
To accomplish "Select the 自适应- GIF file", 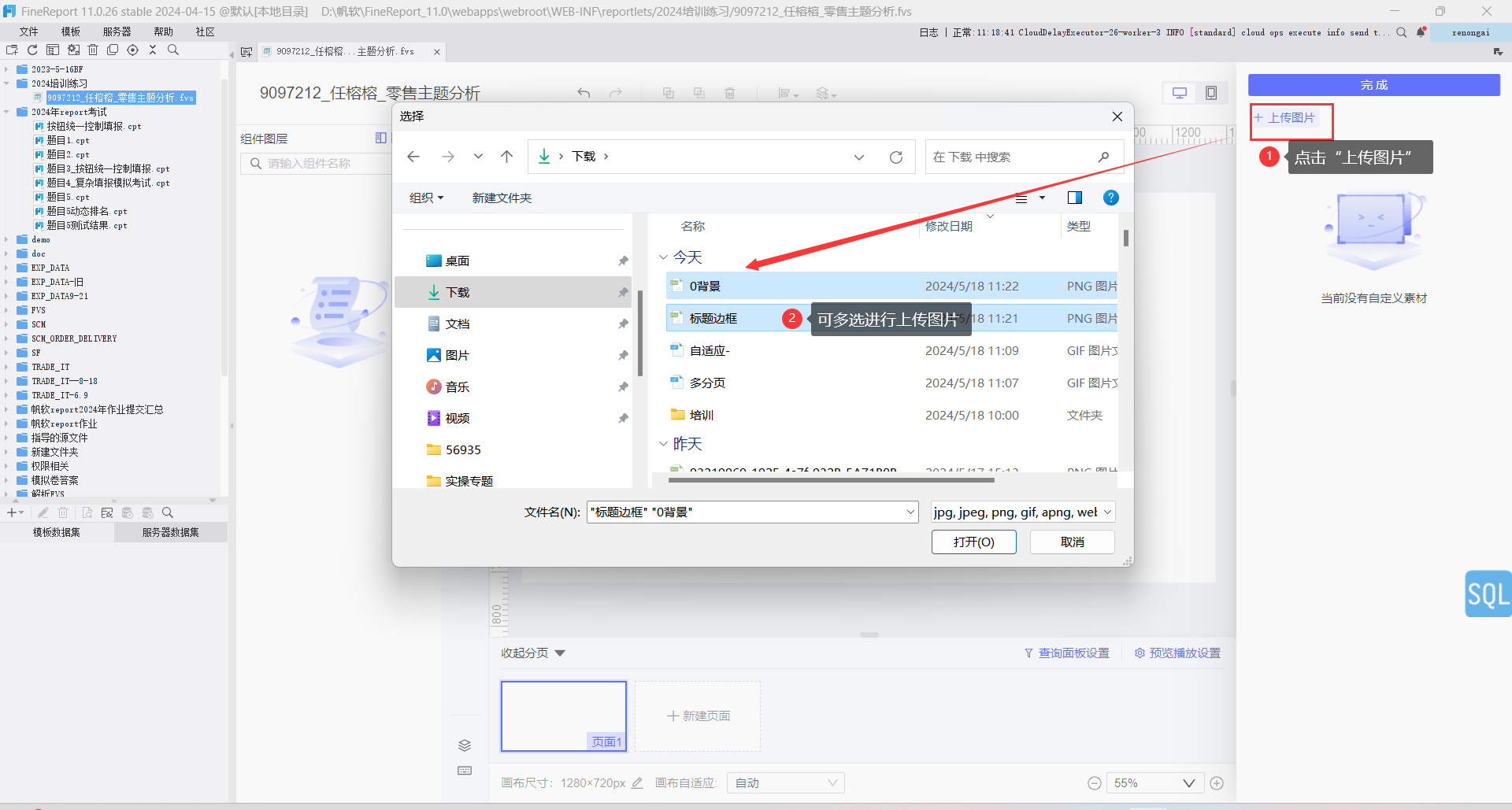I will [891, 351].
